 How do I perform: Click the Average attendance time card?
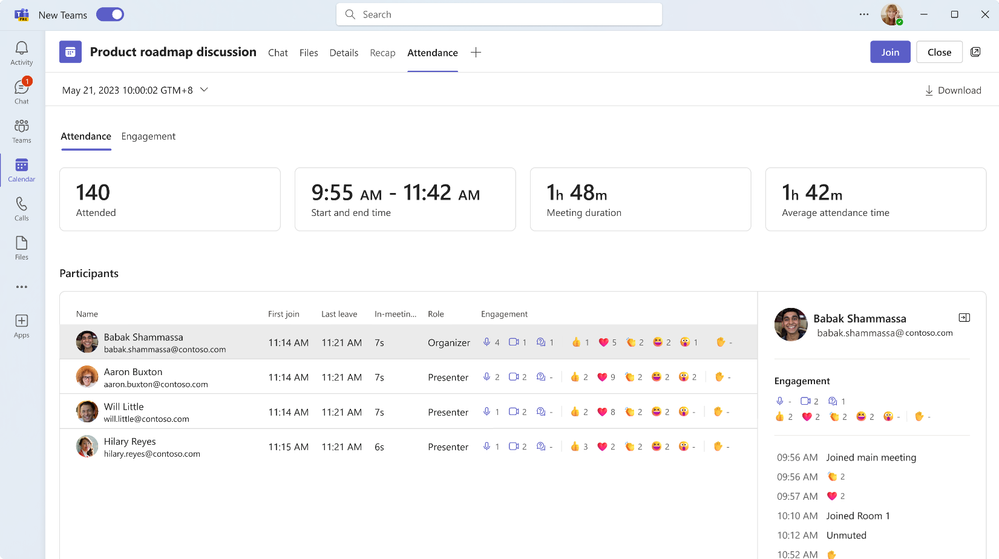[x=875, y=200]
